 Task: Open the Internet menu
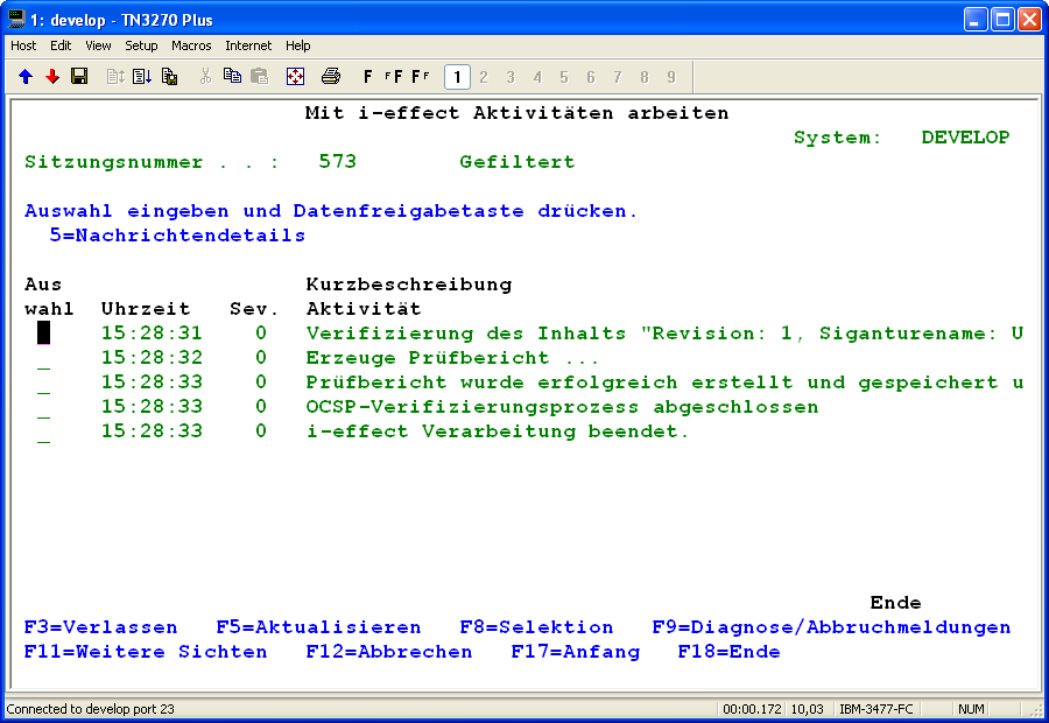point(248,46)
